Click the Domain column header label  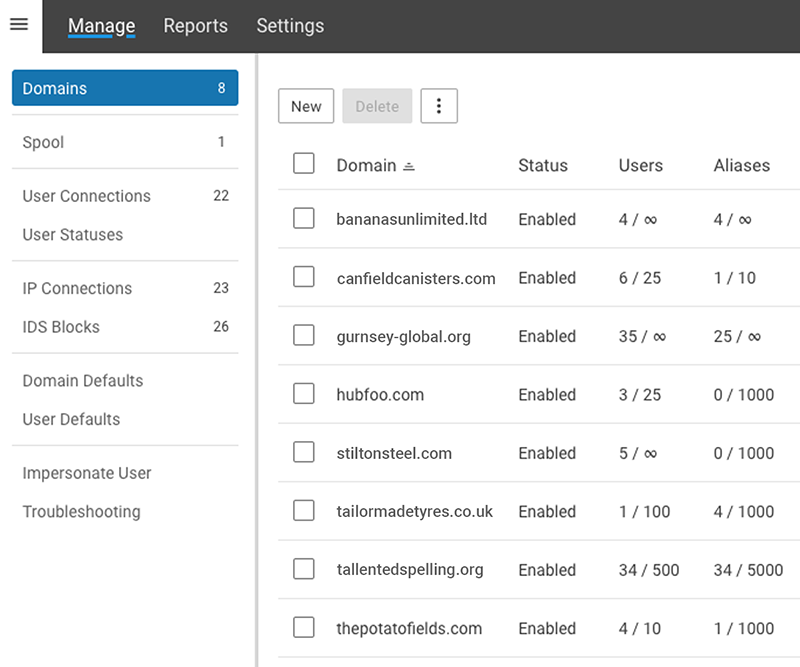[x=366, y=165]
